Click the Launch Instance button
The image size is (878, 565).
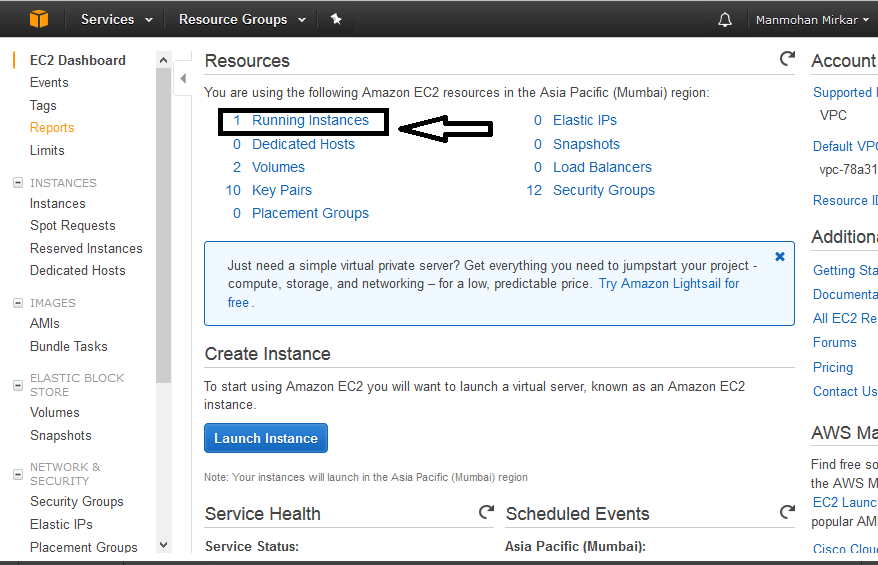point(266,438)
